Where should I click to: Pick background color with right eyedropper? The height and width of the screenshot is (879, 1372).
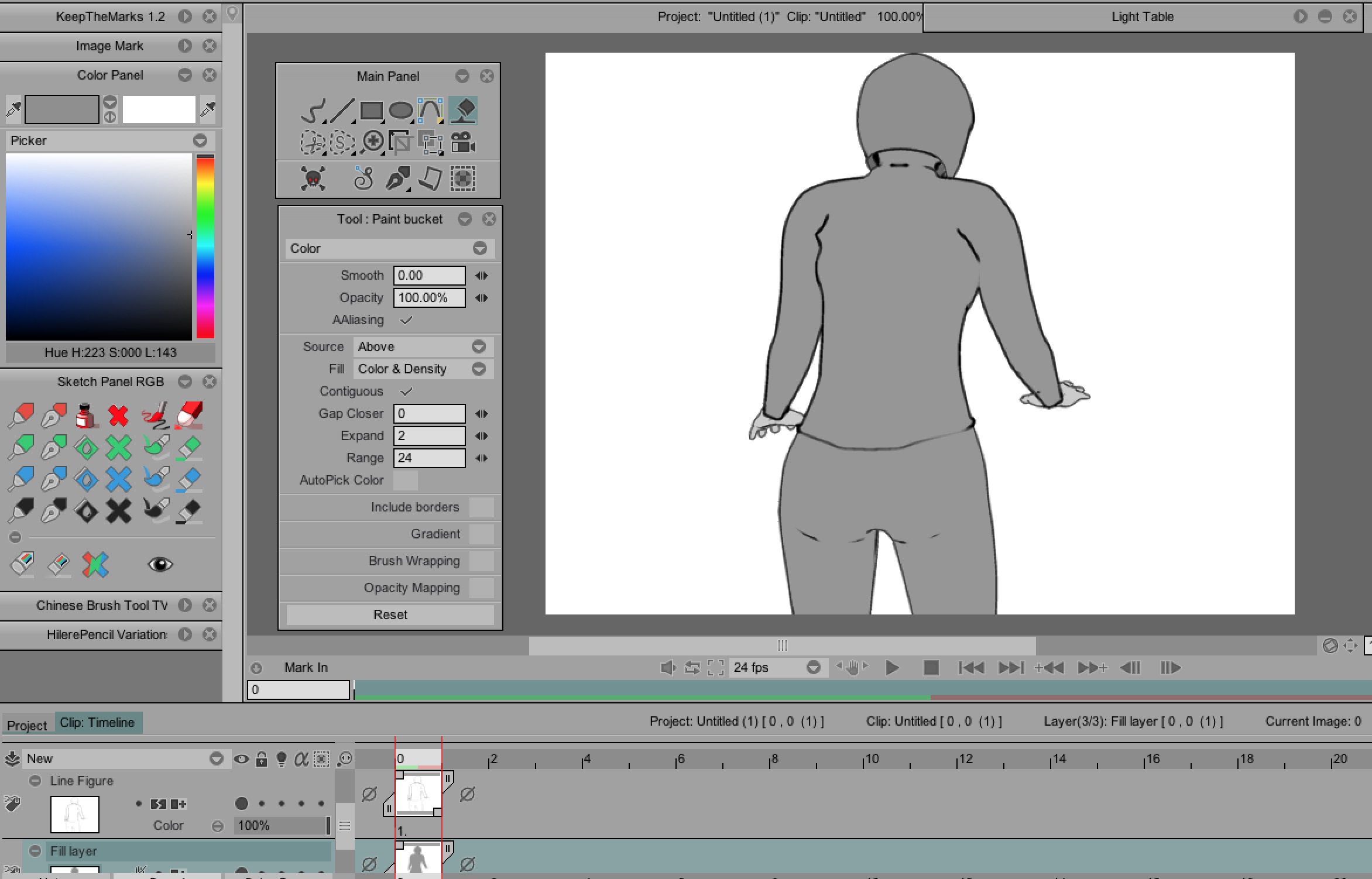(207, 109)
